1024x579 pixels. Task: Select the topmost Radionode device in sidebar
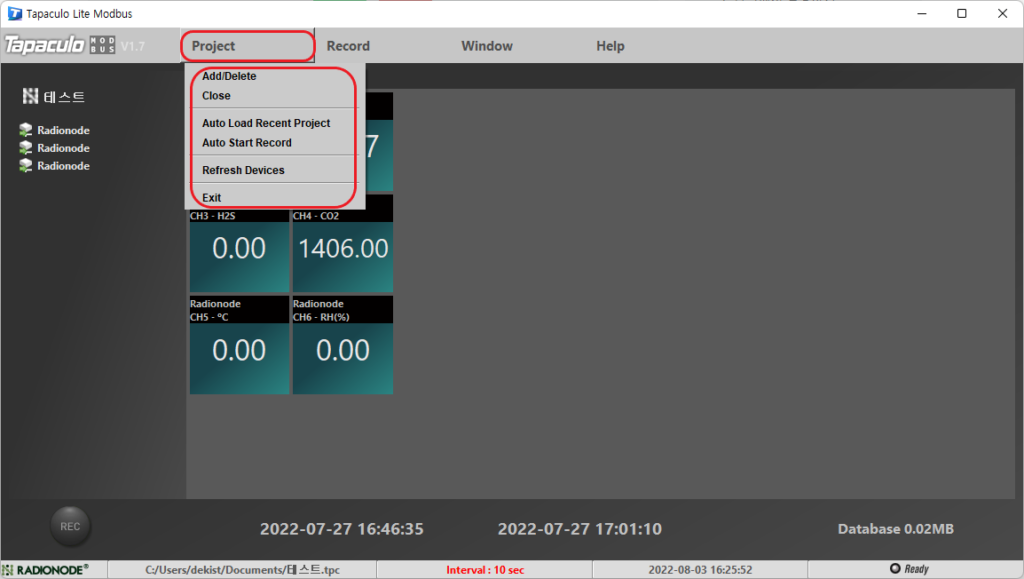coord(55,130)
